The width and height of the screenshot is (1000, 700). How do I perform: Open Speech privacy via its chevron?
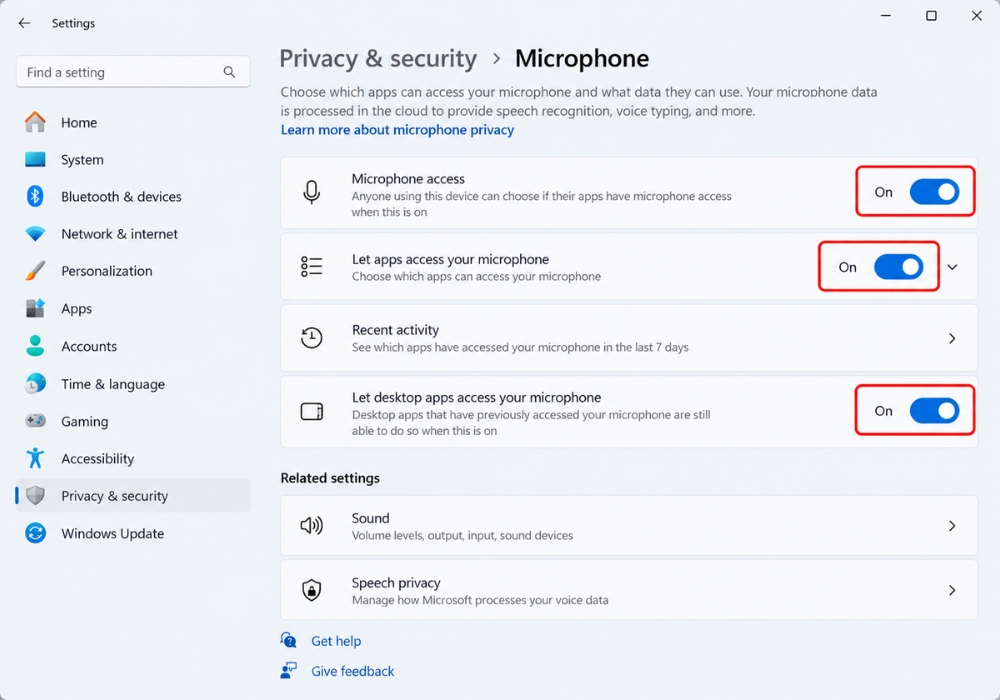click(x=952, y=590)
